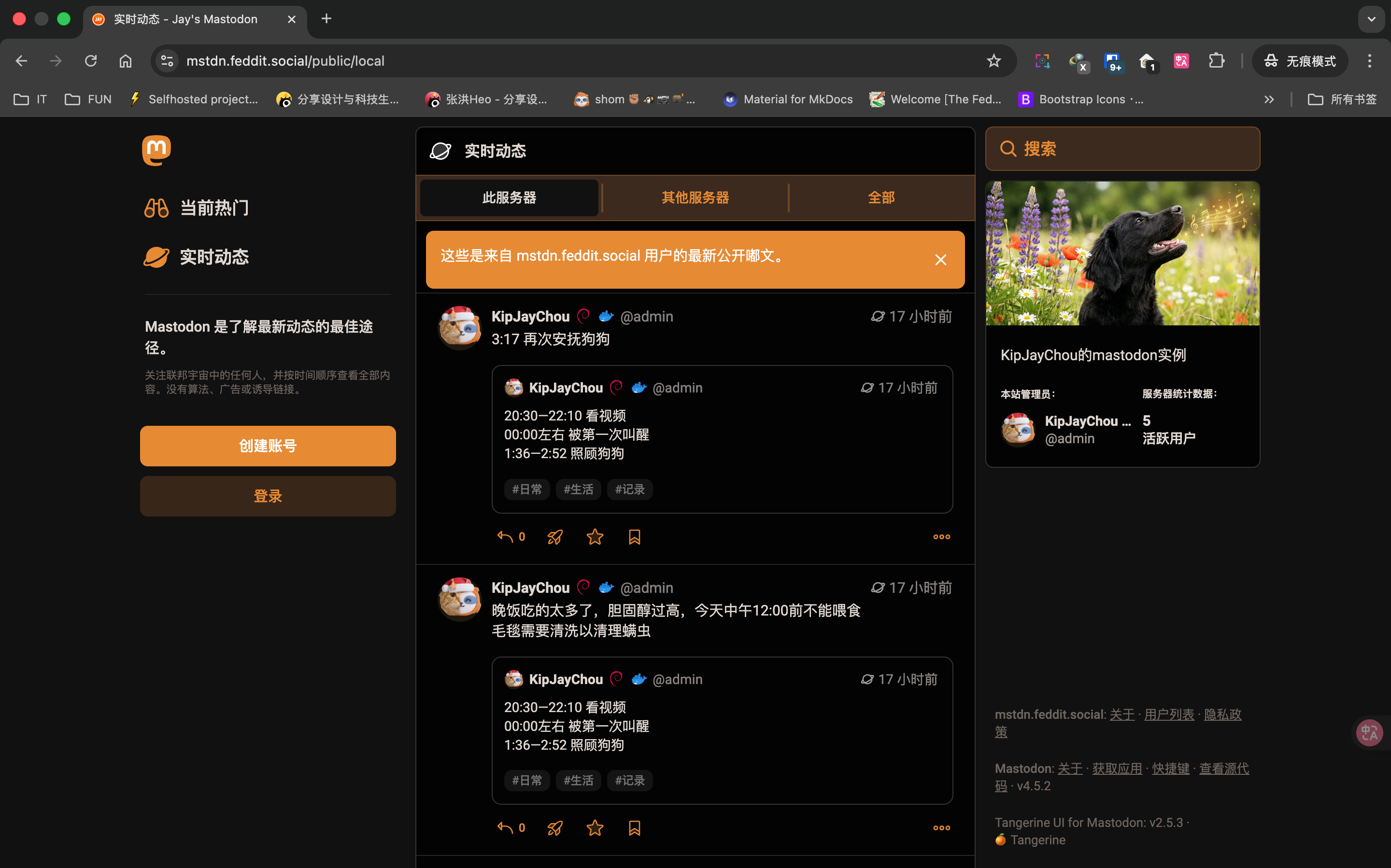Click the 创建账号 button
Image resolution: width=1391 pixels, height=868 pixels.
pos(268,446)
